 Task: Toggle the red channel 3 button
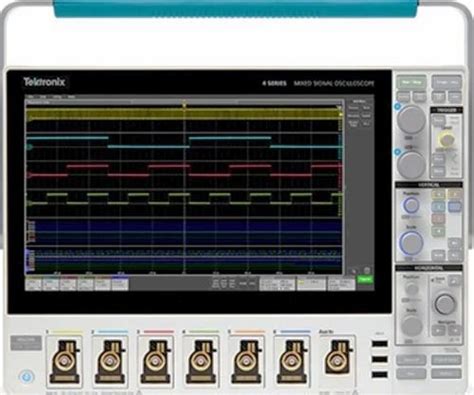(x=439, y=219)
